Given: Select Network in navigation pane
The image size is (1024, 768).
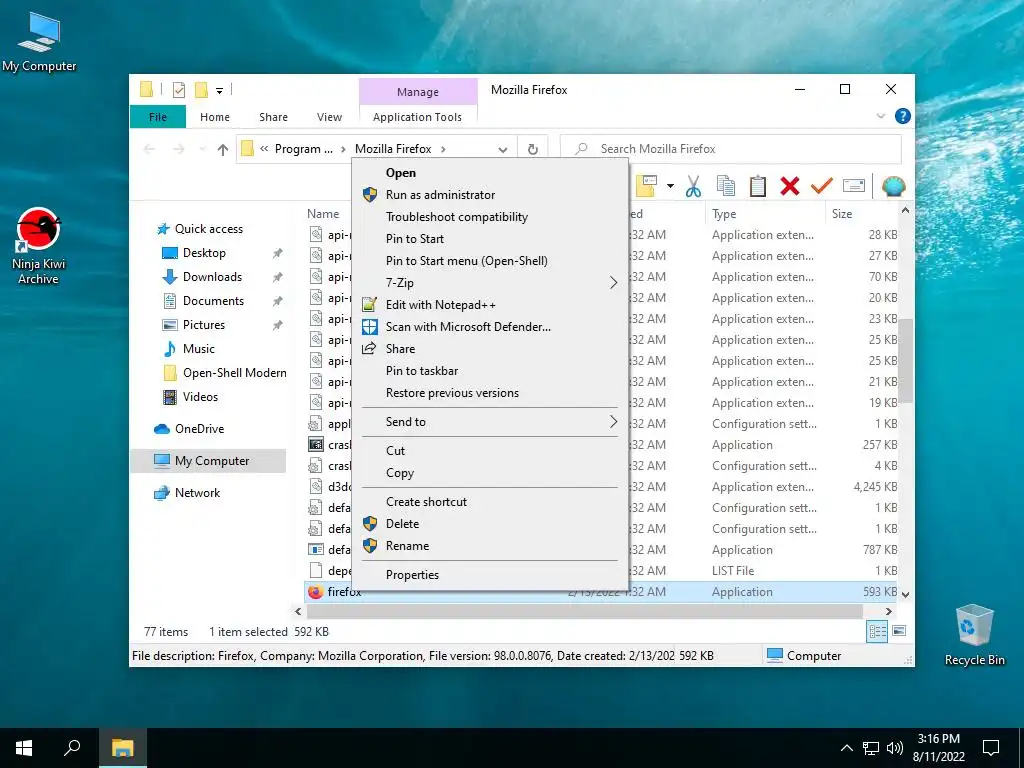Looking at the screenshot, I should coord(197,493).
